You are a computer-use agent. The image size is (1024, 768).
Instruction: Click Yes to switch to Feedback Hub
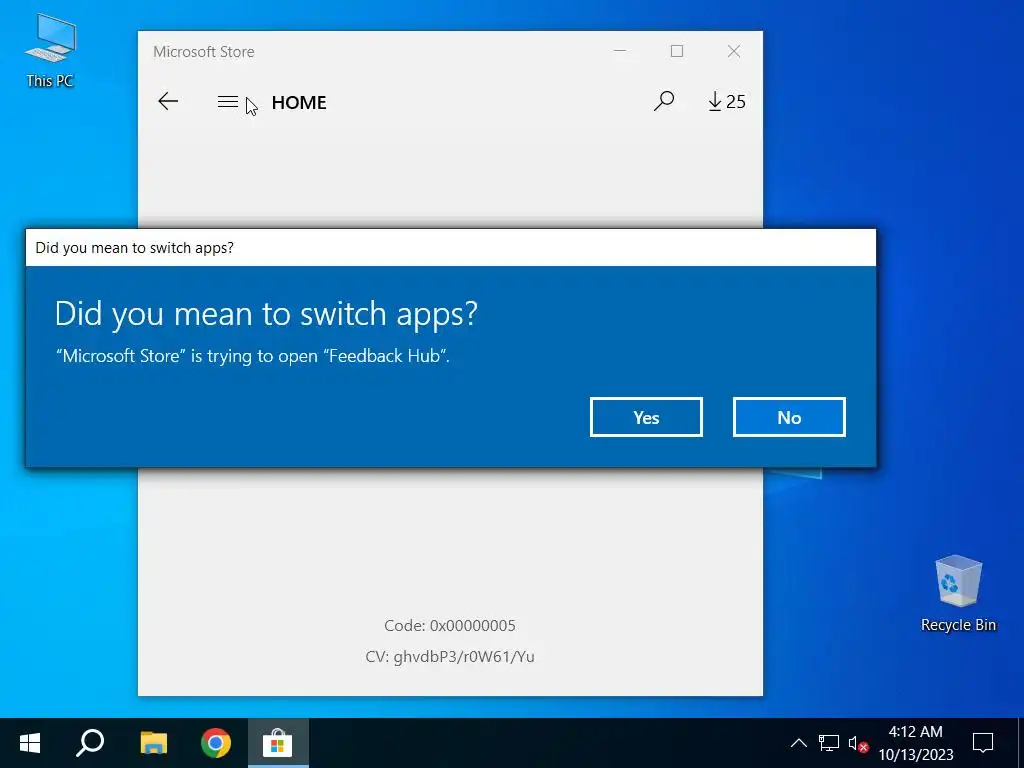click(x=646, y=417)
